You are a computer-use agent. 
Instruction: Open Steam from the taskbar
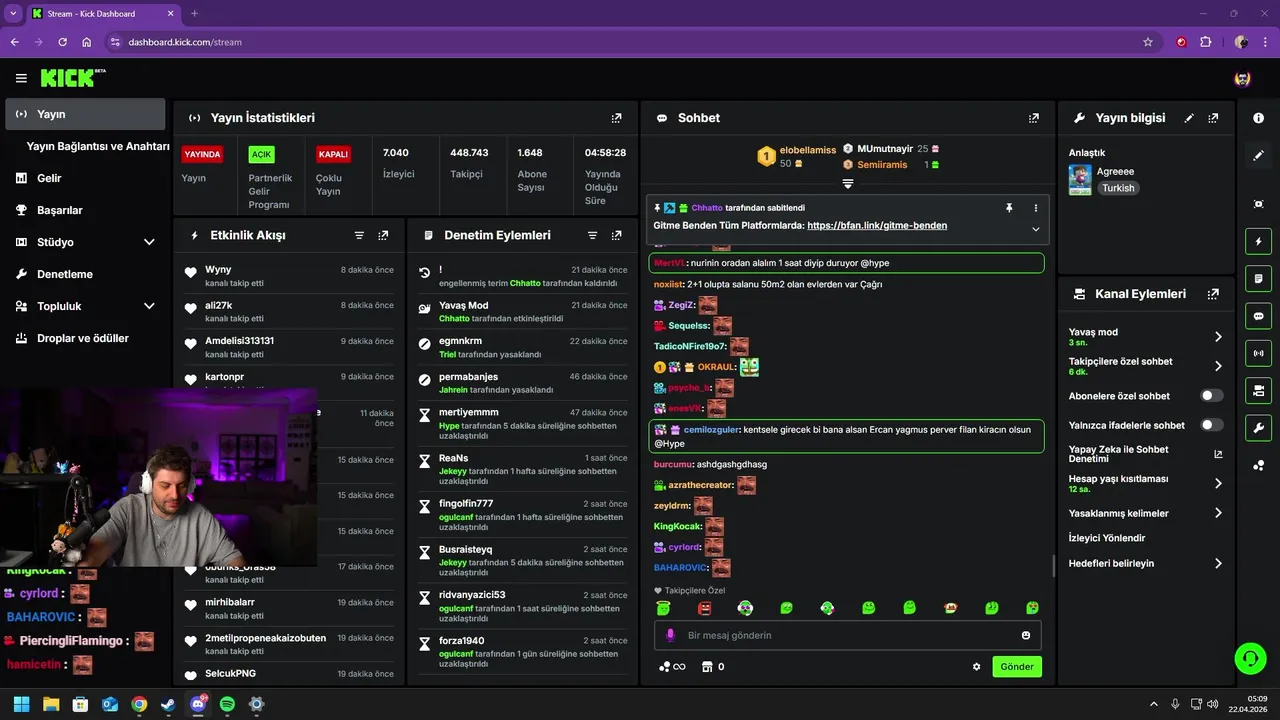click(168, 704)
